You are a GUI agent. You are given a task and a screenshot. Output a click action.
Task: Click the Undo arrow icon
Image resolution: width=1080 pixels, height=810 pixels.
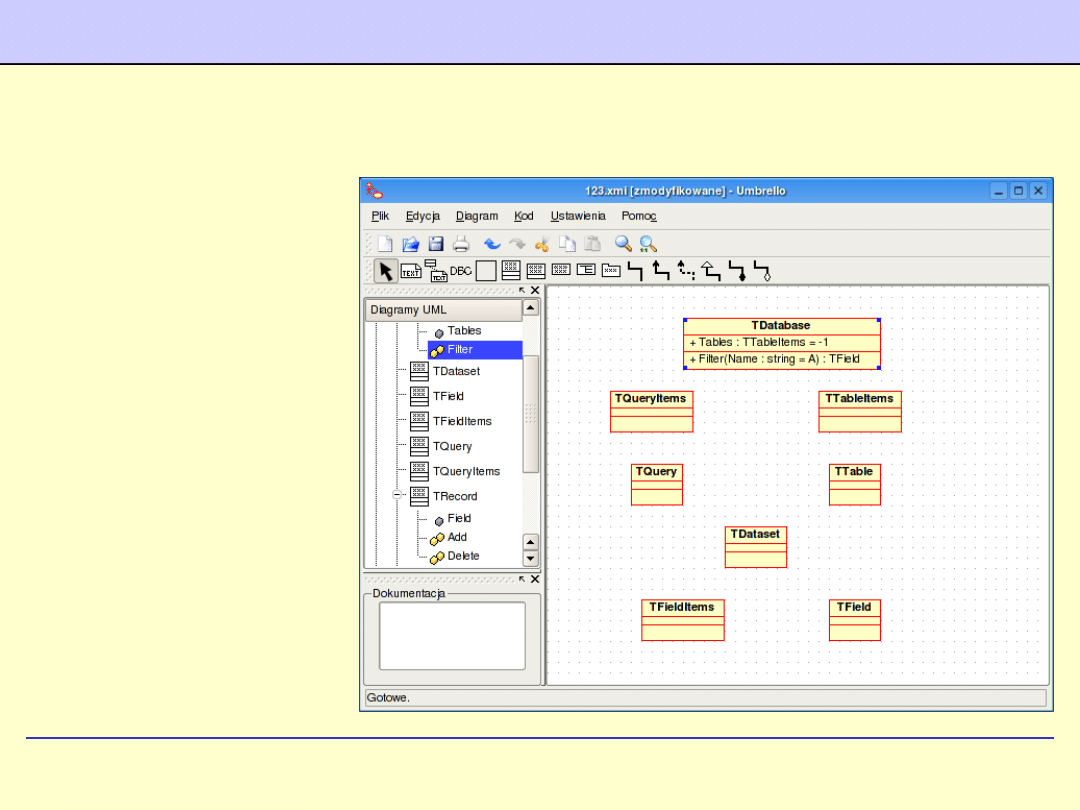(492, 243)
